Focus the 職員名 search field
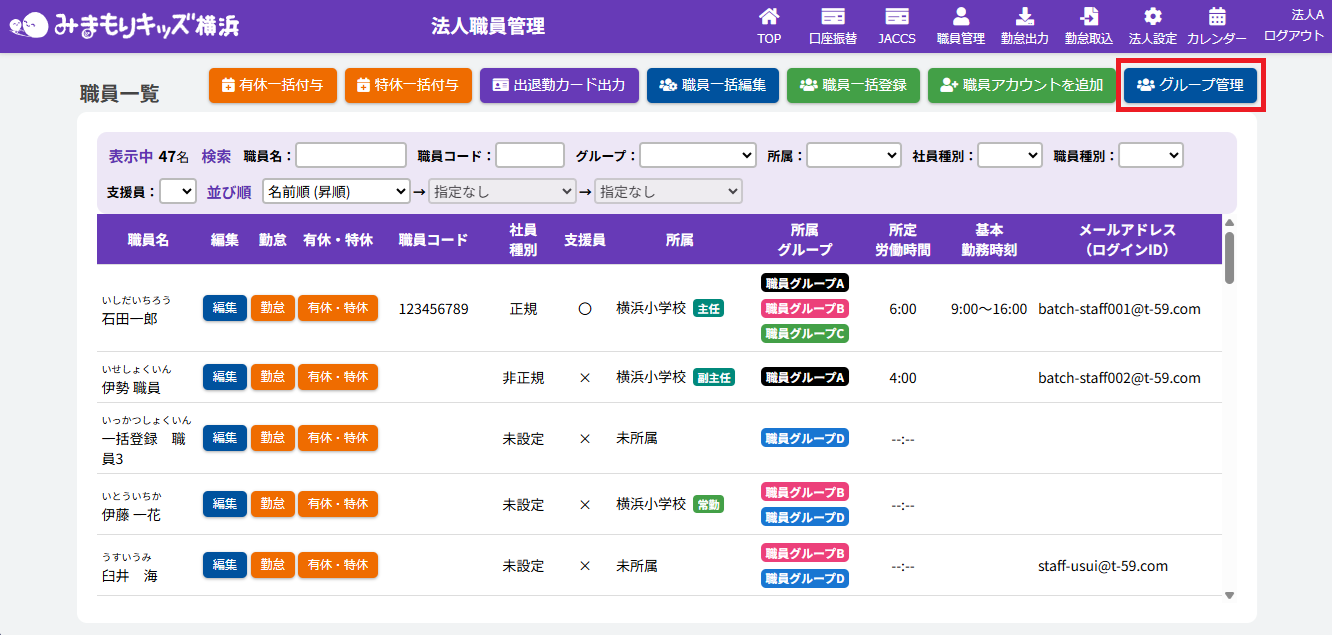Image resolution: width=1332 pixels, height=635 pixels. pos(351,155)
